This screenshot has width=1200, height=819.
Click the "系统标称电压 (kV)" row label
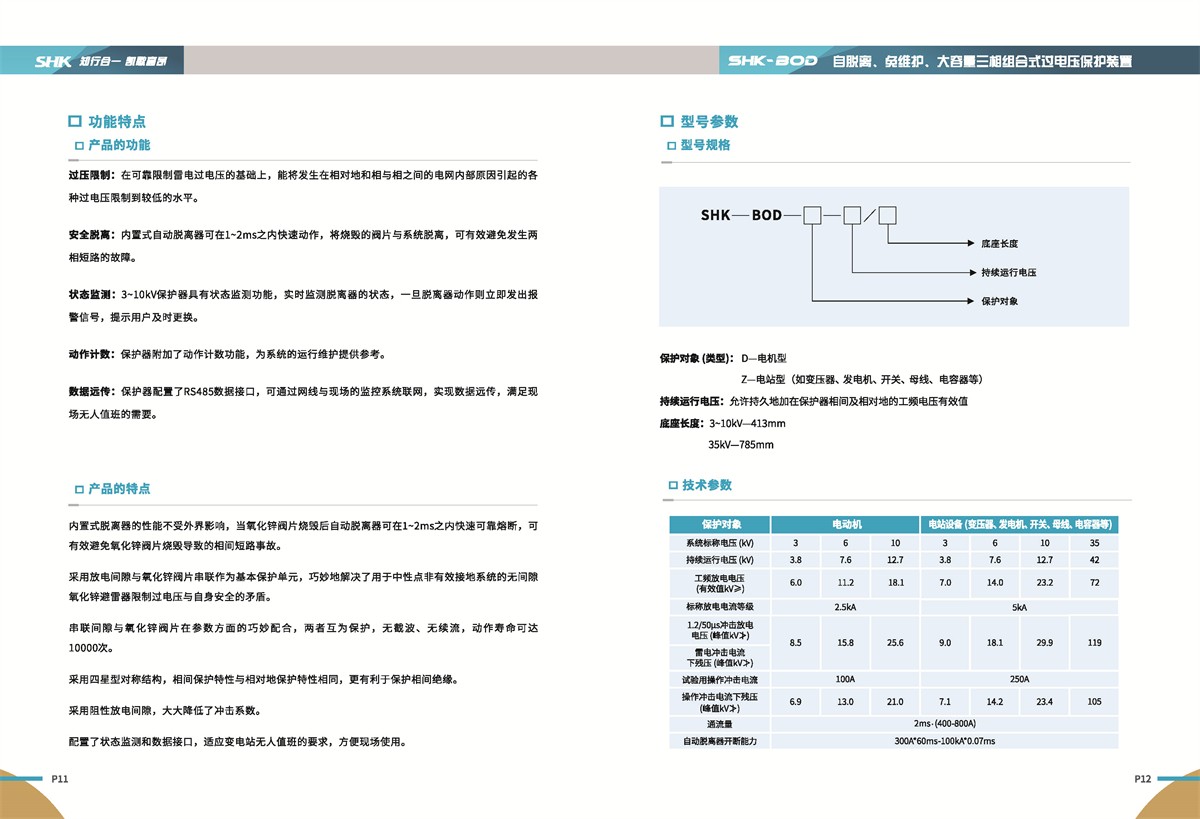point(720,542)
